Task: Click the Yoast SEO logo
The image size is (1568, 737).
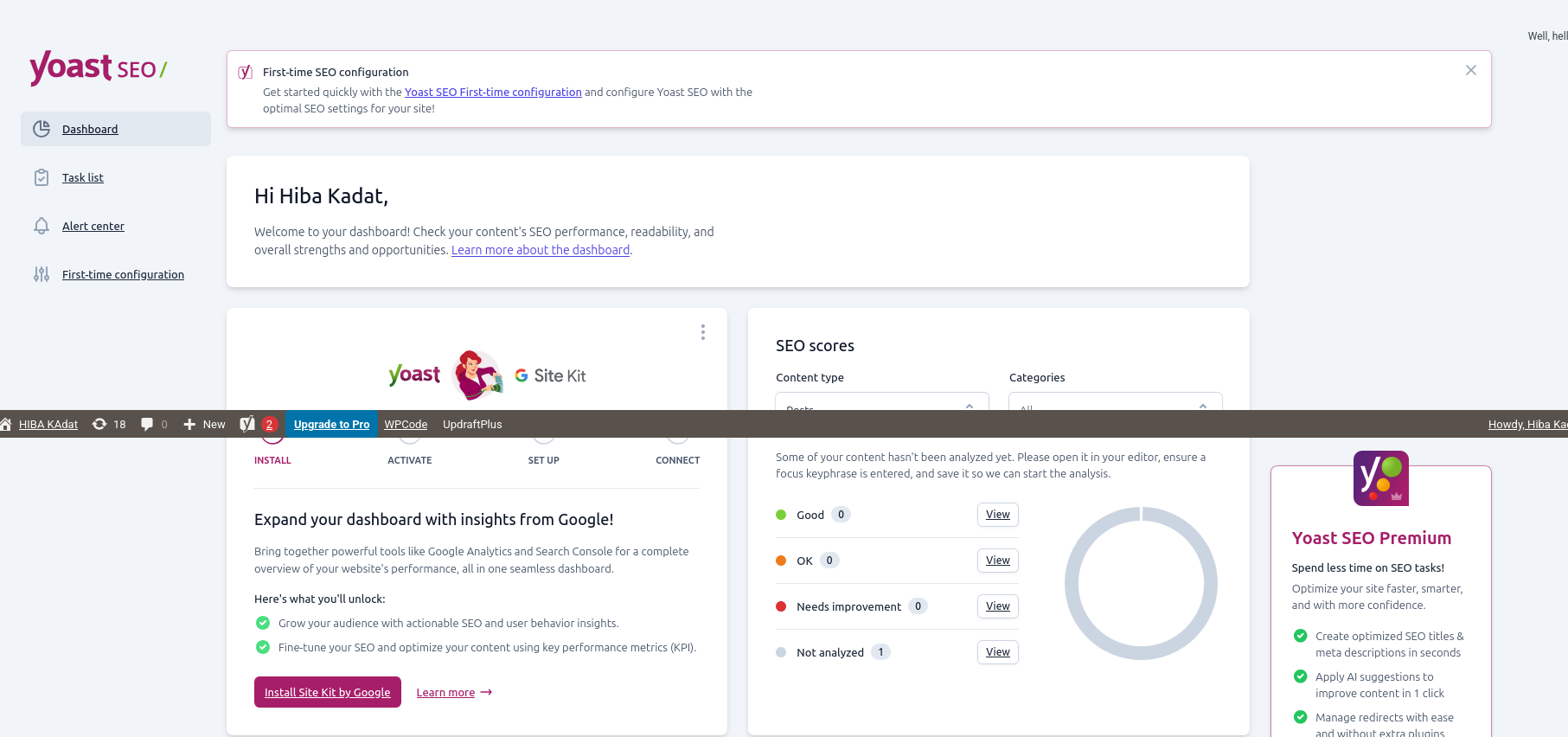Action: [x=98, y=67]
